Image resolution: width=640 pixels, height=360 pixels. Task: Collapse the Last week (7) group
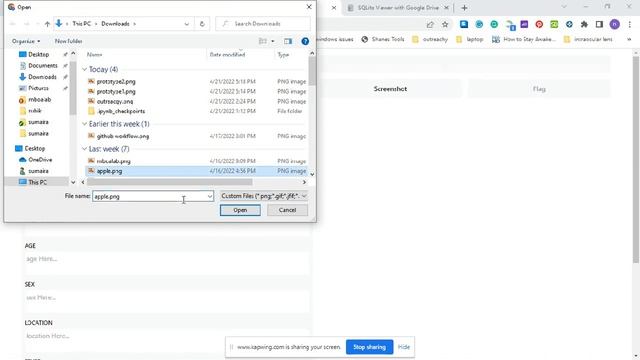tap(84, 149)
